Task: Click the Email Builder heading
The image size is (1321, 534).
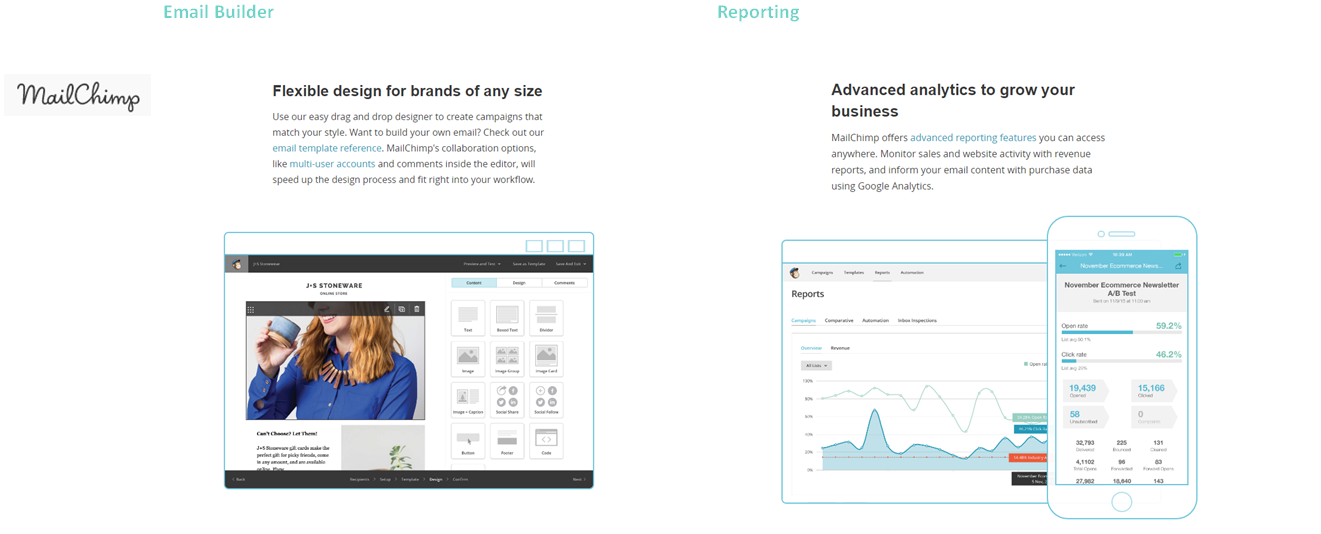Action: (x=218, y=12)
